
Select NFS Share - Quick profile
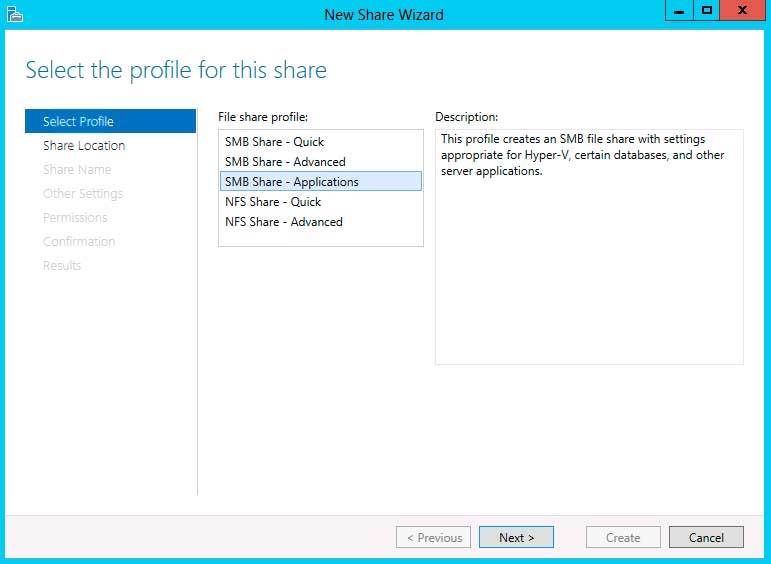pyautogui.click(x=321, y=202)
